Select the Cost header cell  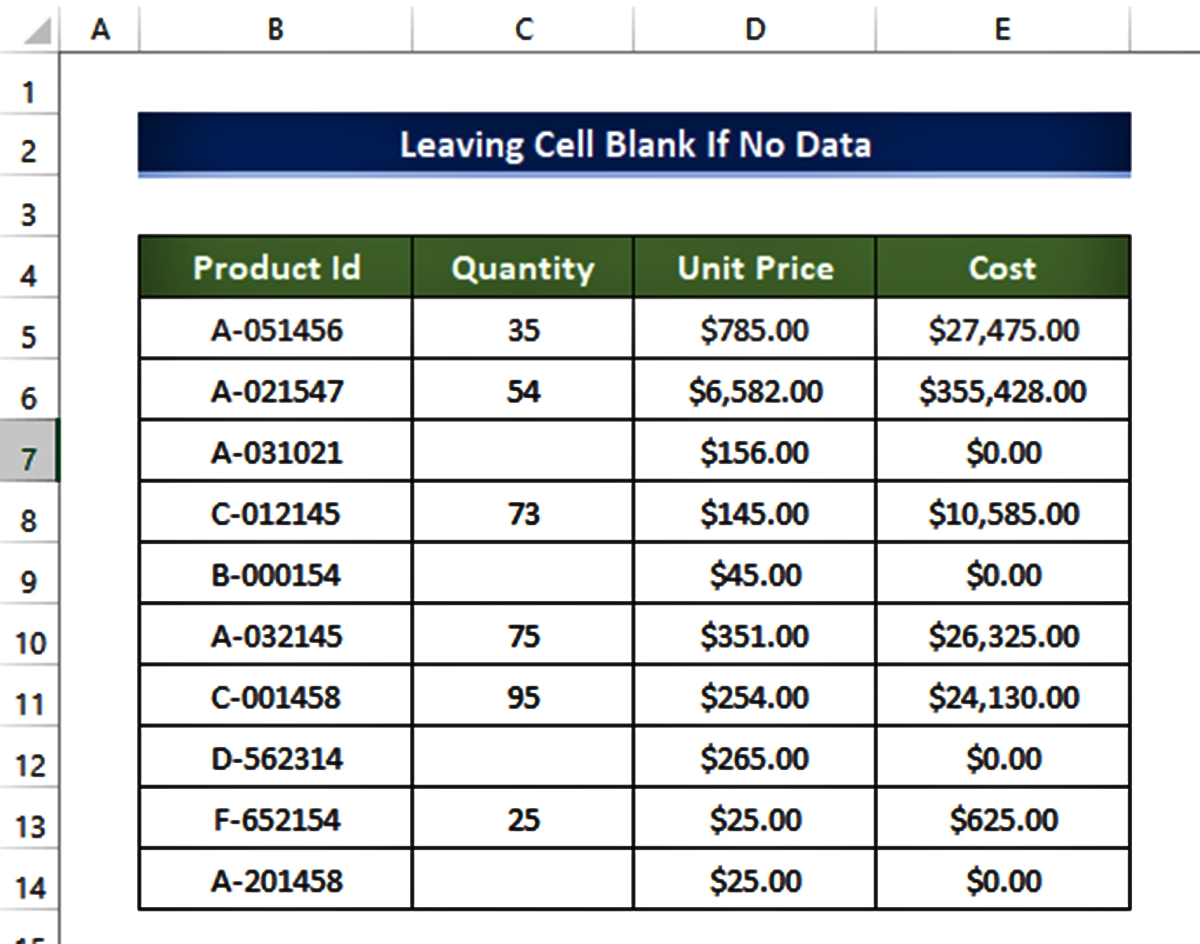(x=1000, y=268)
